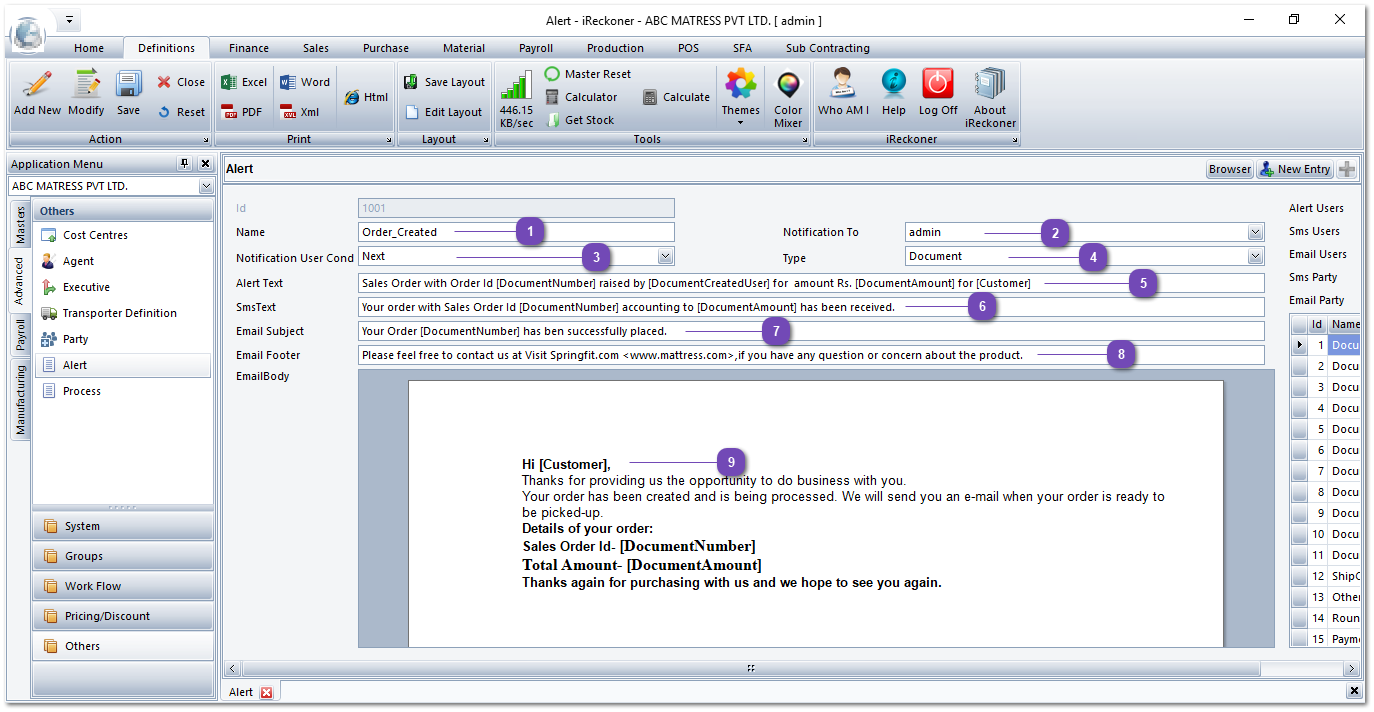This screenshot has height=712, width=1374.
Task: Open the Color Mixer tool
Action: pos(788,97)
